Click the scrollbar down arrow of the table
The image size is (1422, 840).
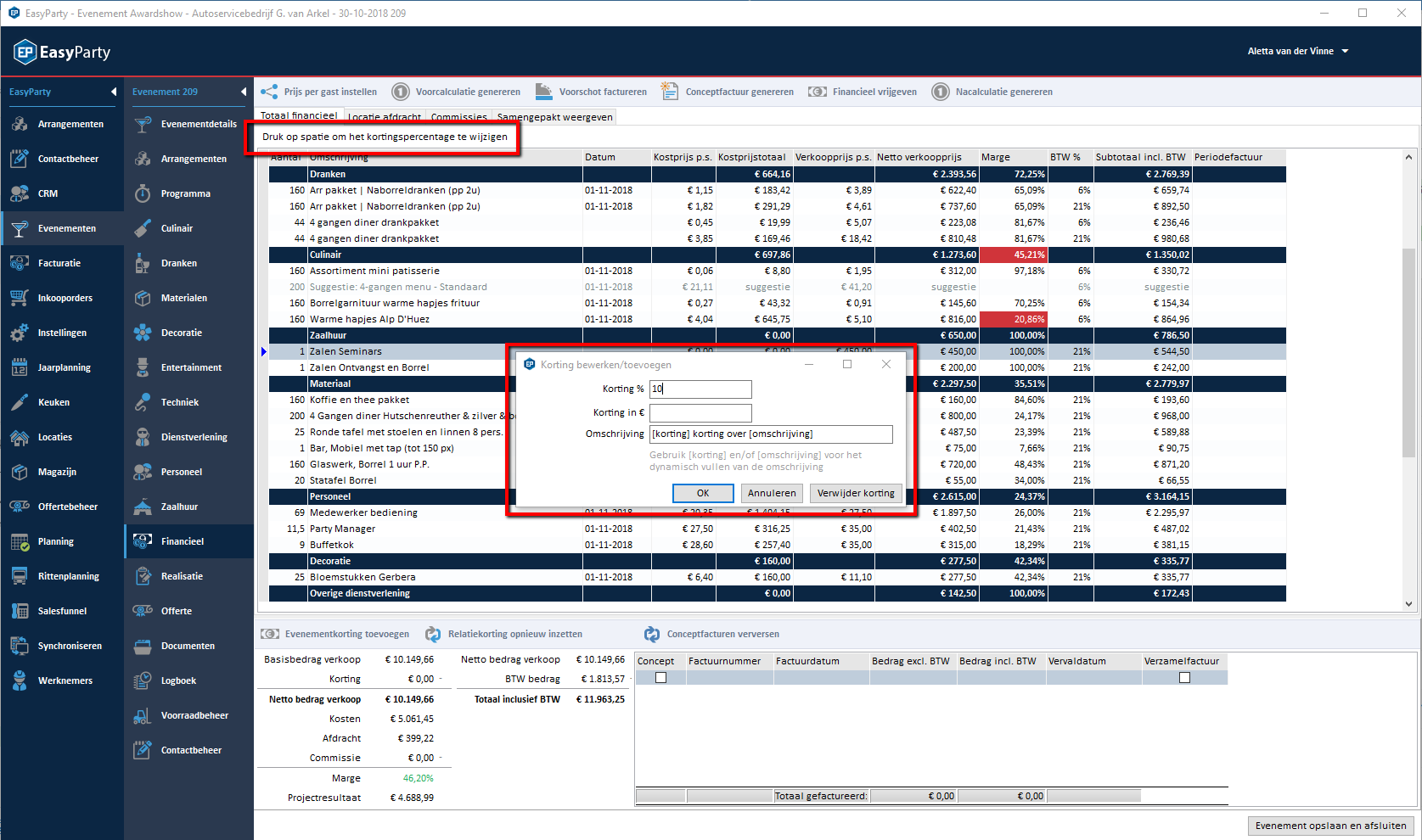(x=1408, y=604)
